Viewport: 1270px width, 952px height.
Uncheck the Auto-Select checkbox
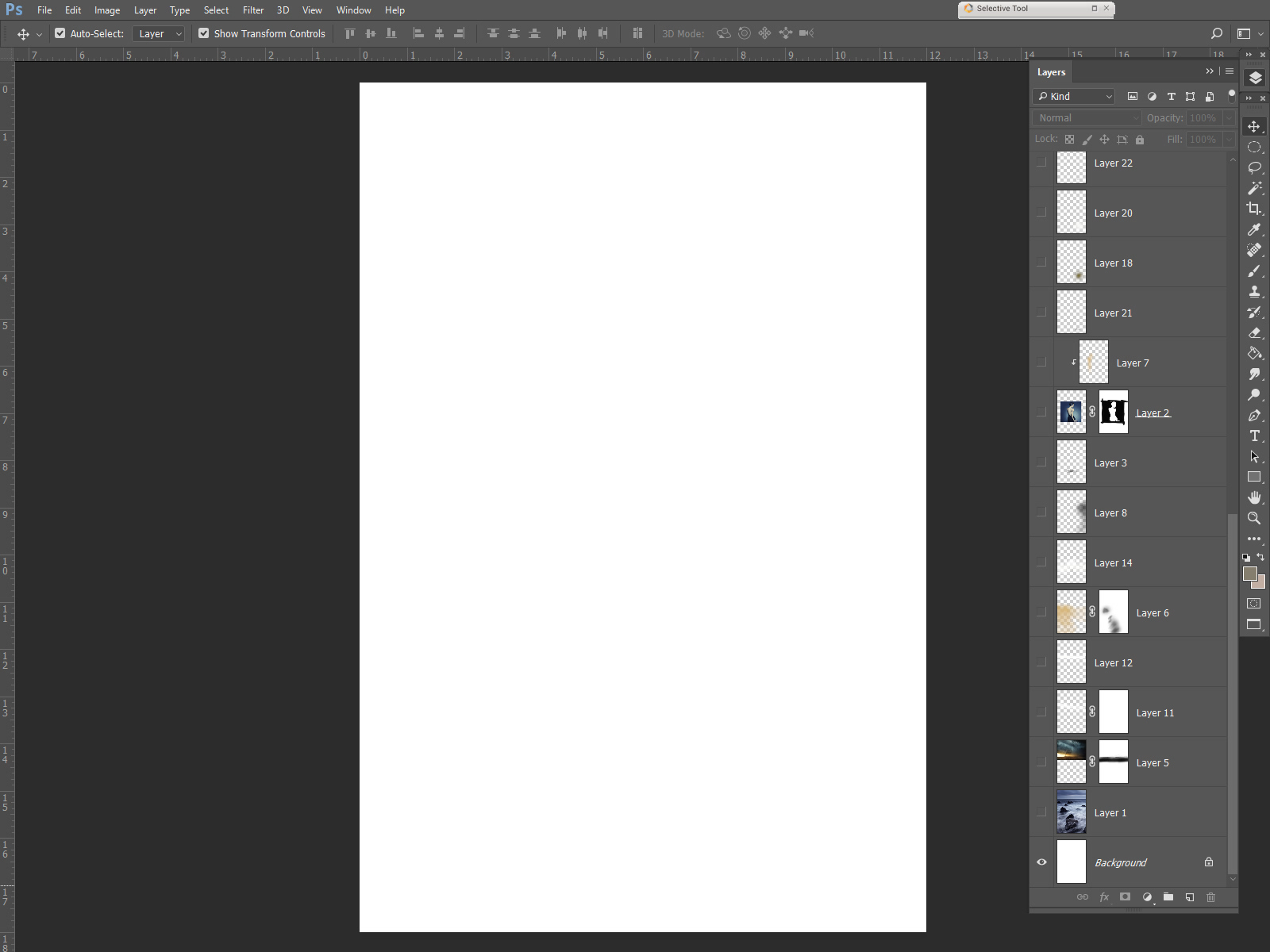(60, 33)
